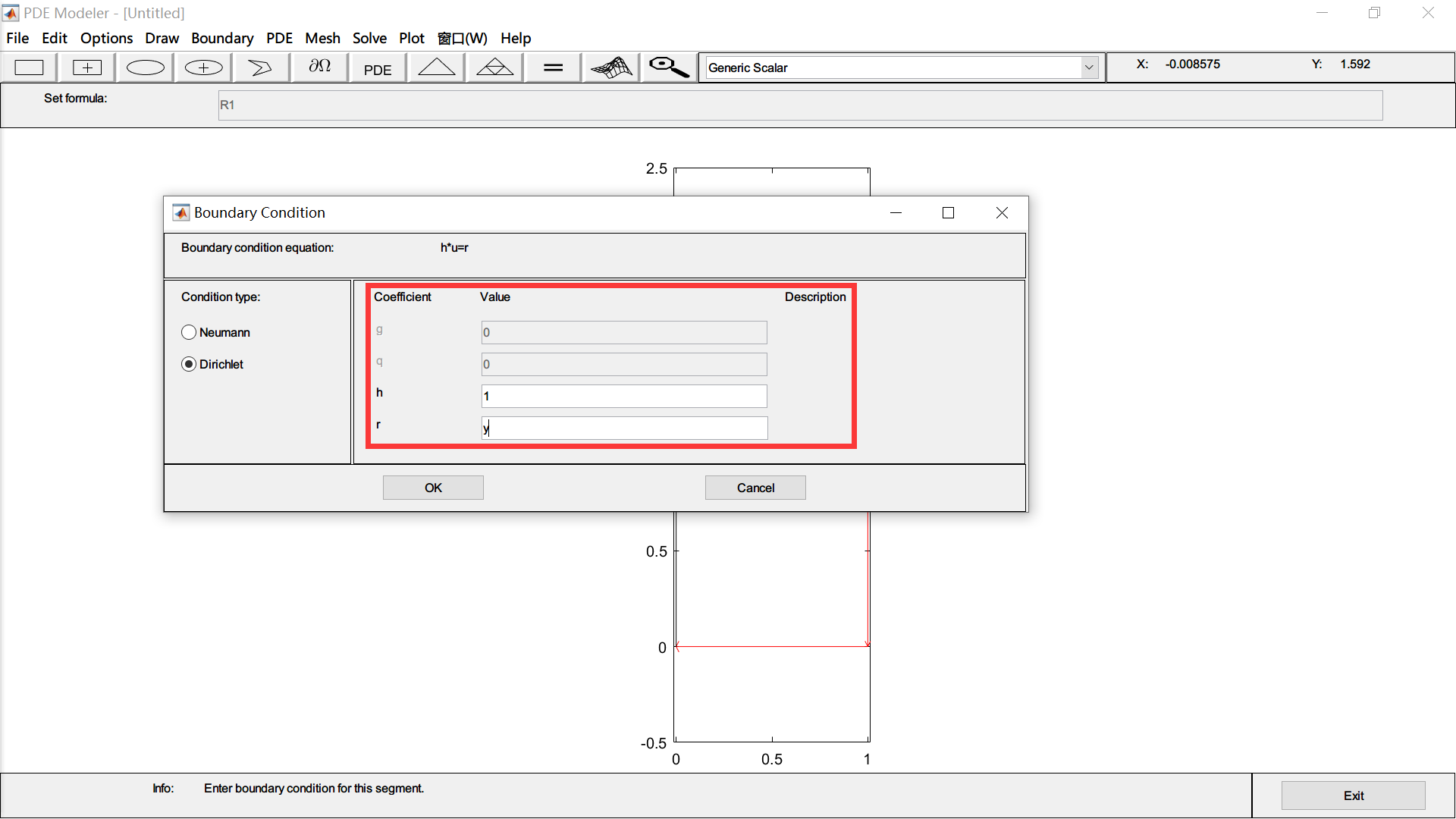Initialize the mesh using the triangle icon

point(437,67)
